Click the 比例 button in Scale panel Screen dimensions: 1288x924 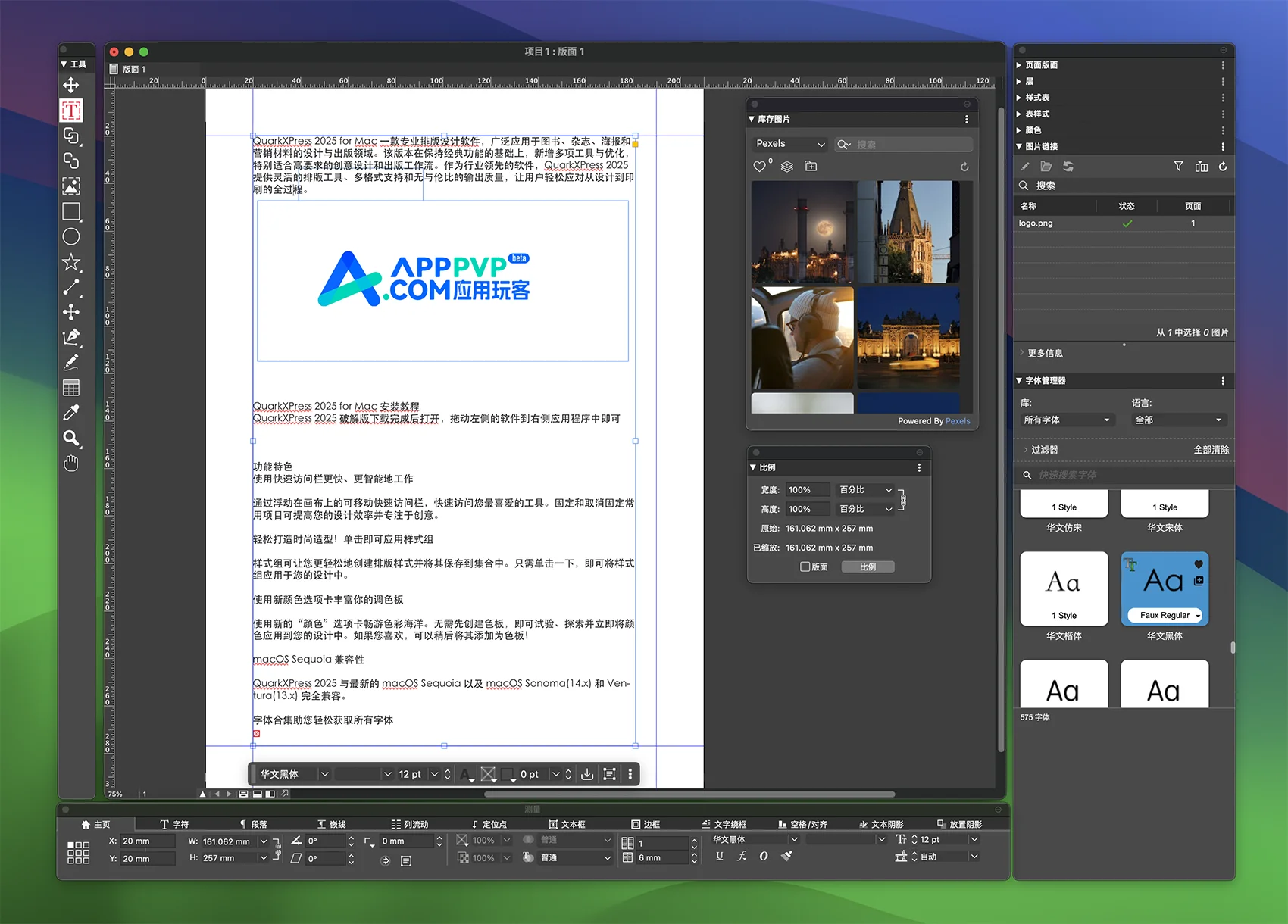tap(868, 567)
